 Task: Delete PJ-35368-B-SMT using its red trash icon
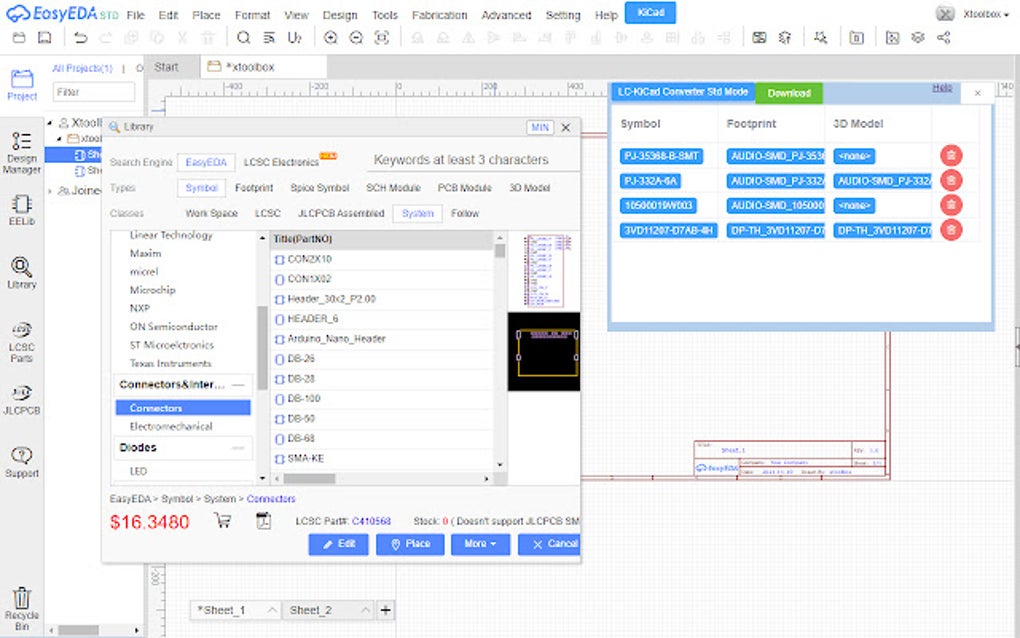pos(950,156)
